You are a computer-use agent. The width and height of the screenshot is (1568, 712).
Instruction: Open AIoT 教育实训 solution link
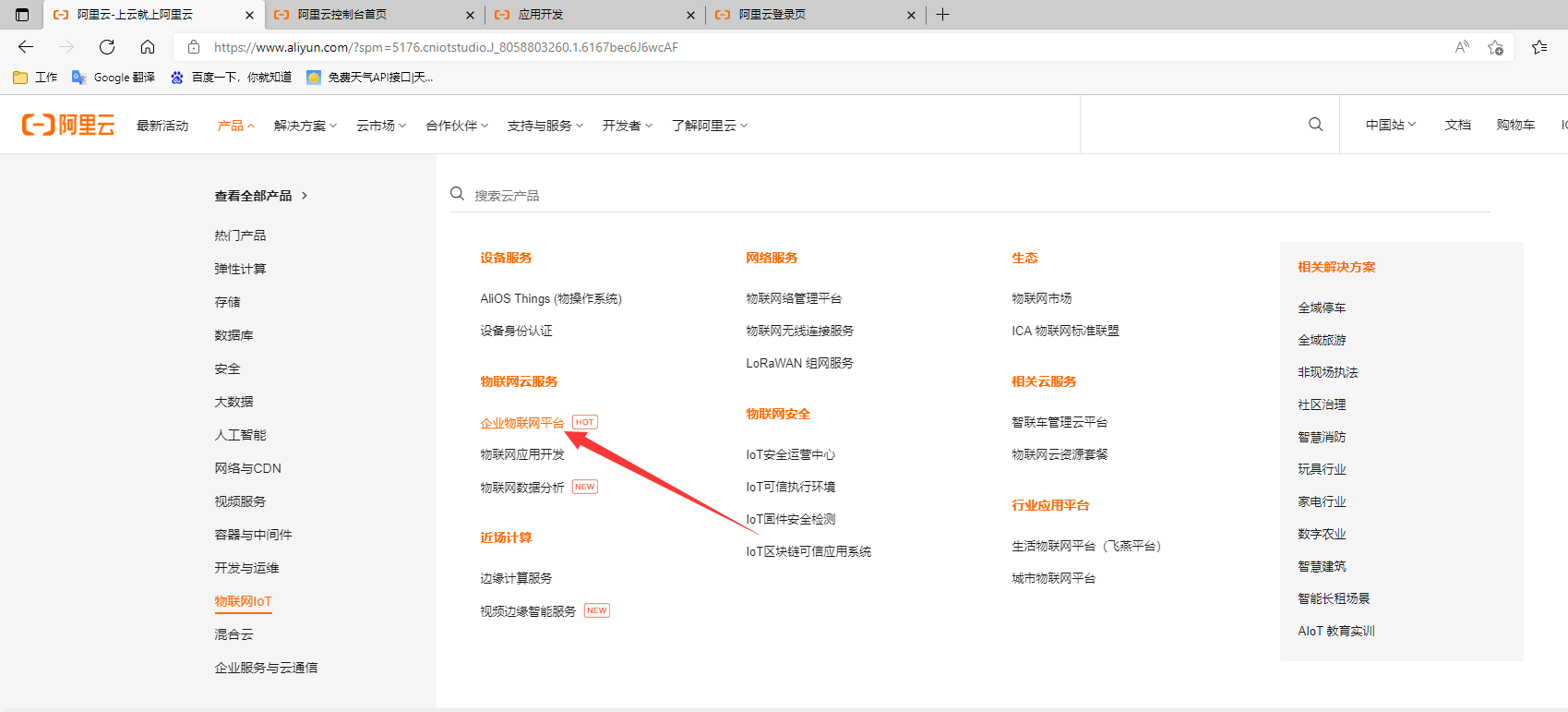coord(1336,631)
